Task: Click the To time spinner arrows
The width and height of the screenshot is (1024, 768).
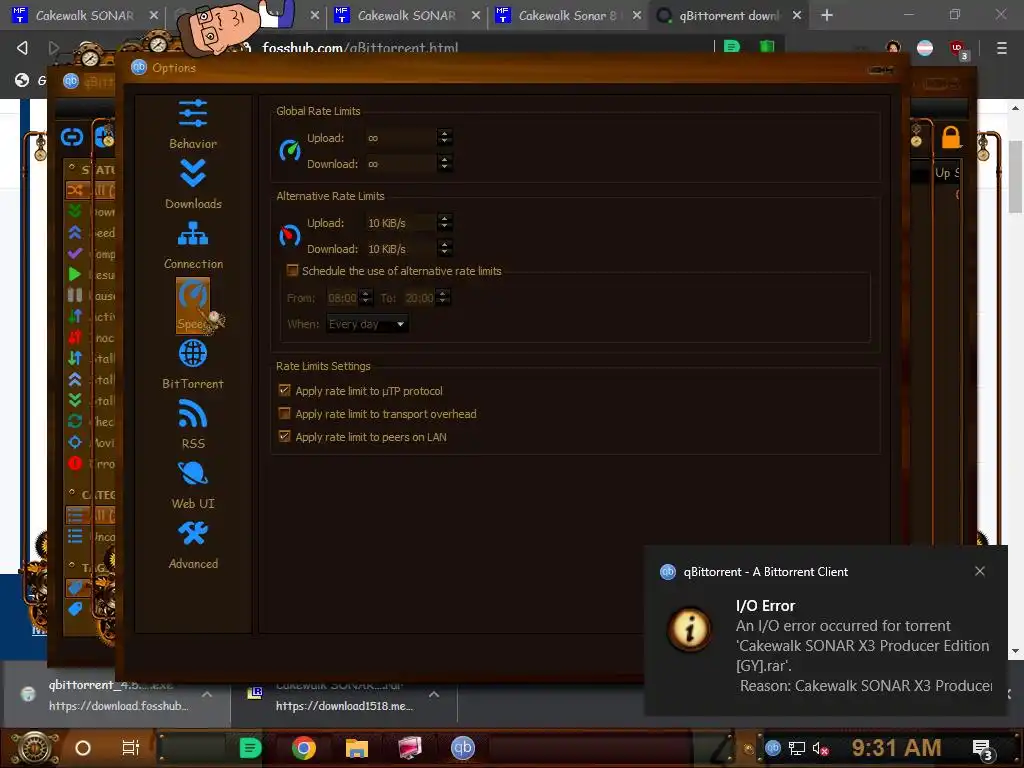Action: coord(443,298)
